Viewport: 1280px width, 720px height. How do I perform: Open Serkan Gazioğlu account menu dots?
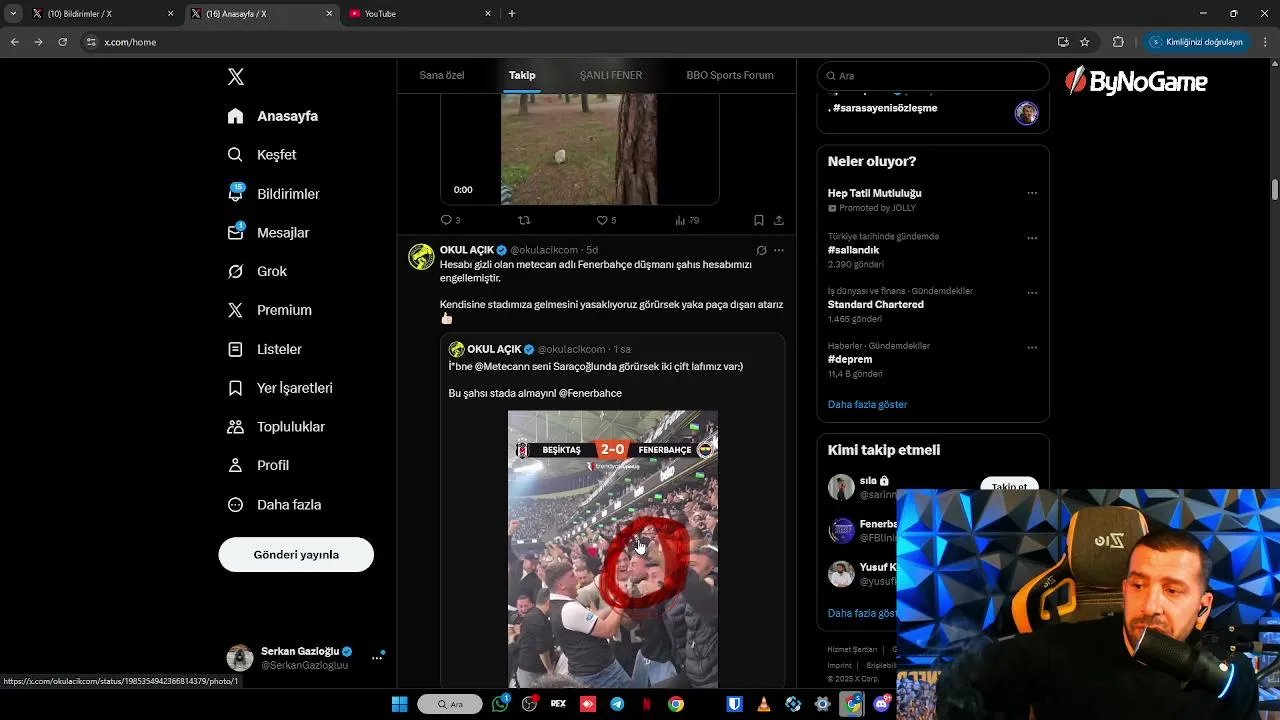point(377,658)
